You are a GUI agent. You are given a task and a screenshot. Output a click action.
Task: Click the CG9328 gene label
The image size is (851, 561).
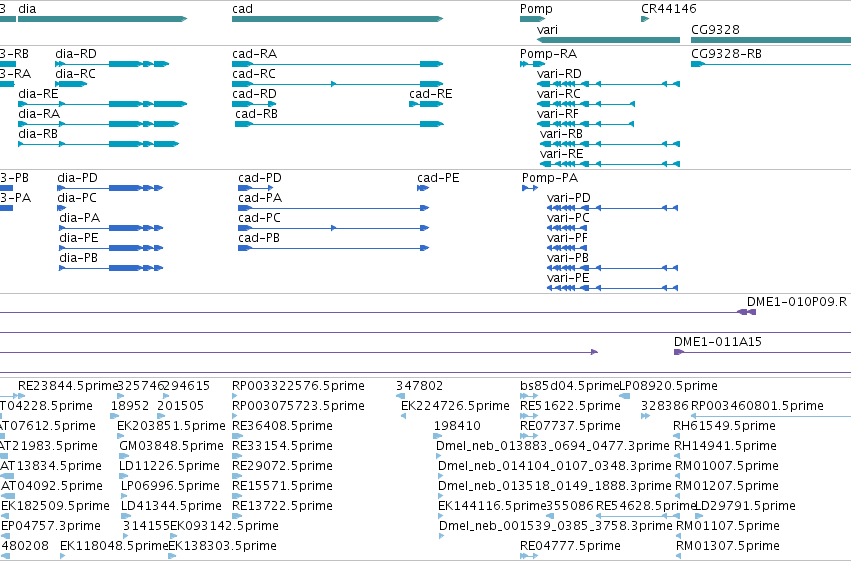coord(715,30)
